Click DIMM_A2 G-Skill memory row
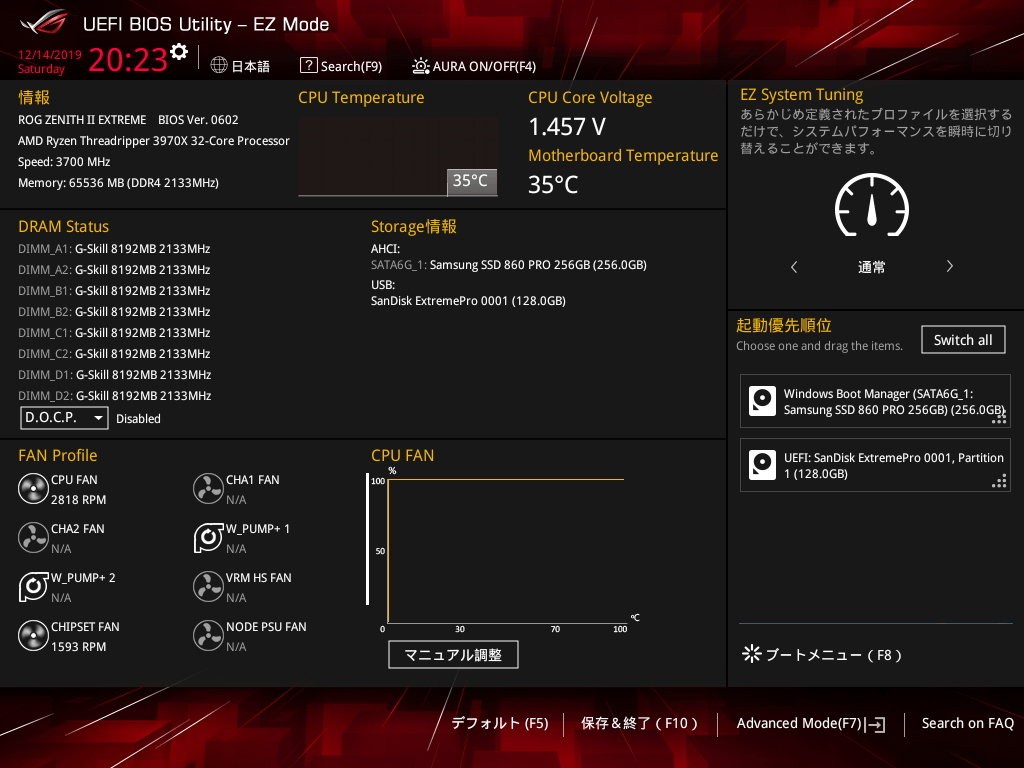 114,270
